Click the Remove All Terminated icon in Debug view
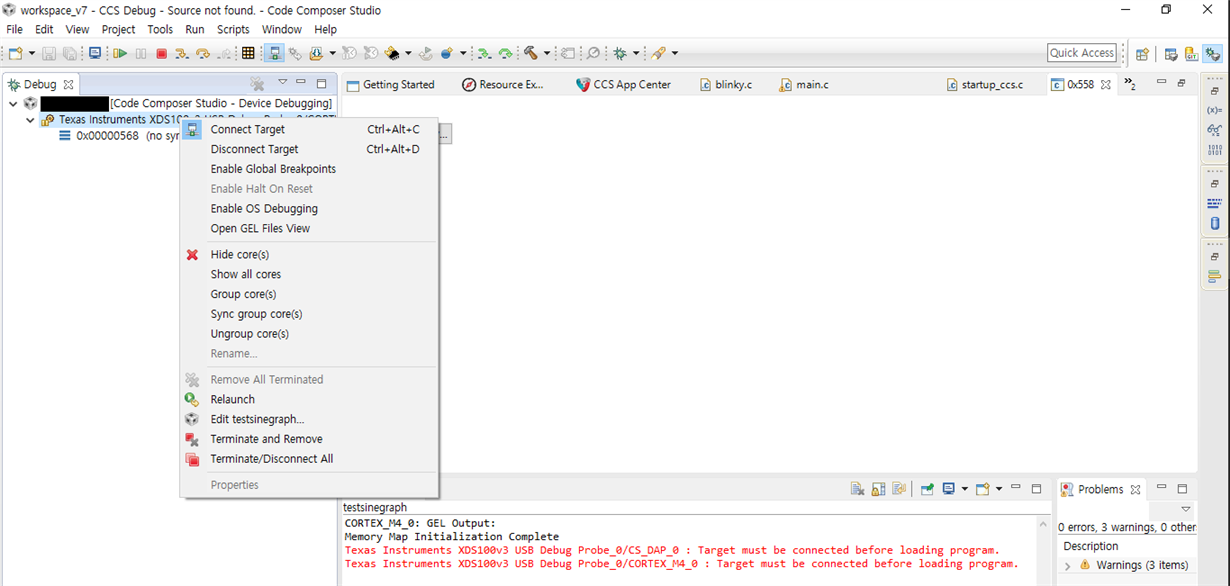The height and width of the screenshot is (586, 1230). tap(257, 84)
